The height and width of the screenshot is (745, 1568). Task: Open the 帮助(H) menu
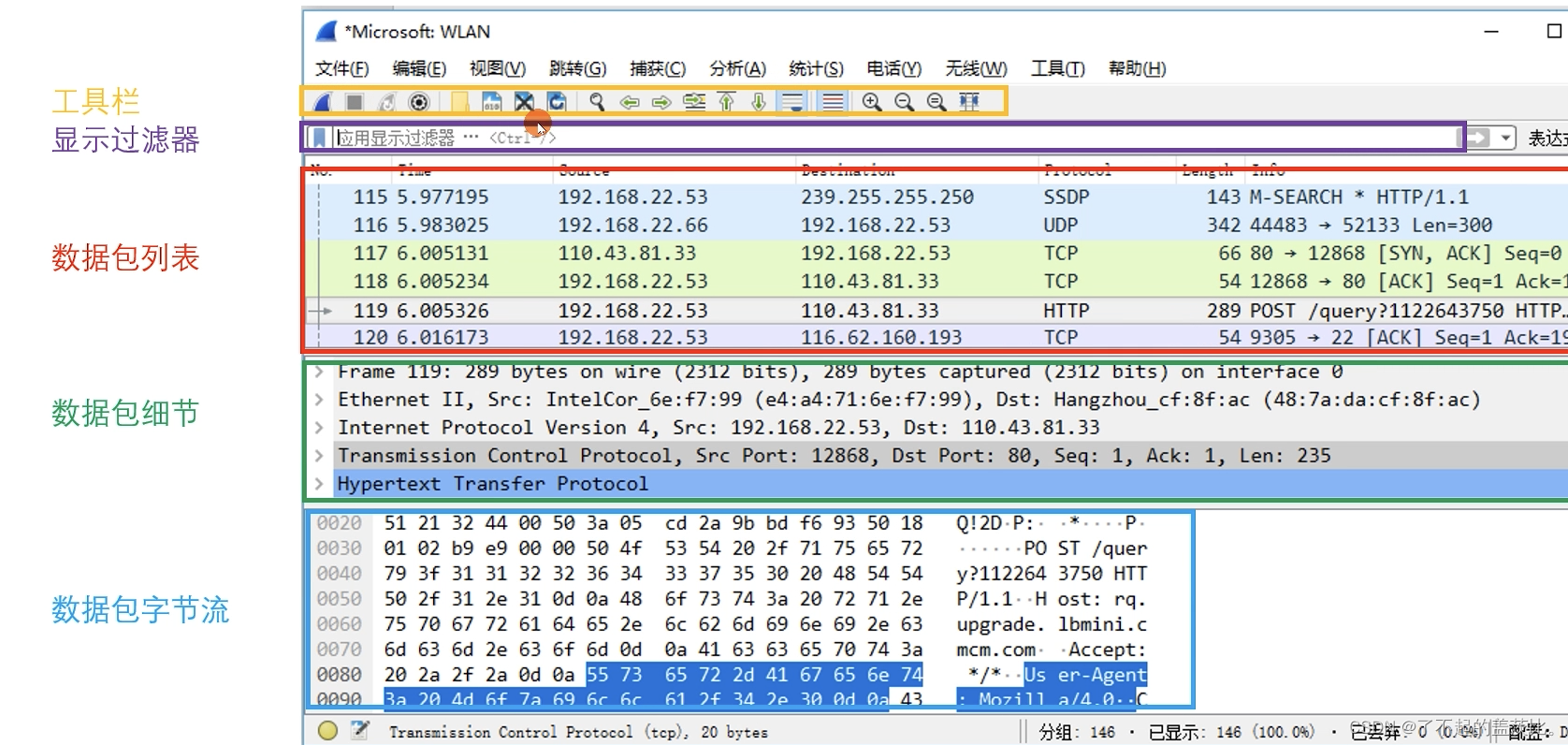(1137, 68)
